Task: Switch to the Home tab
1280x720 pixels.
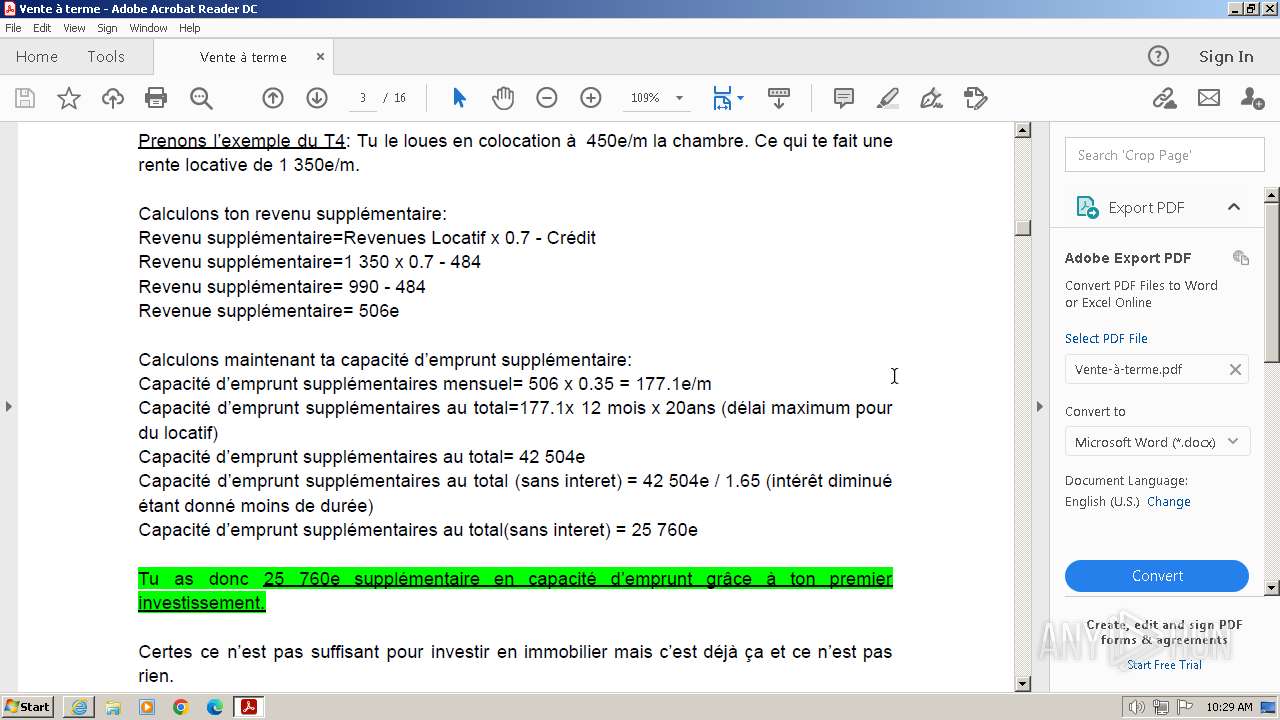Action: coord(37,57)
